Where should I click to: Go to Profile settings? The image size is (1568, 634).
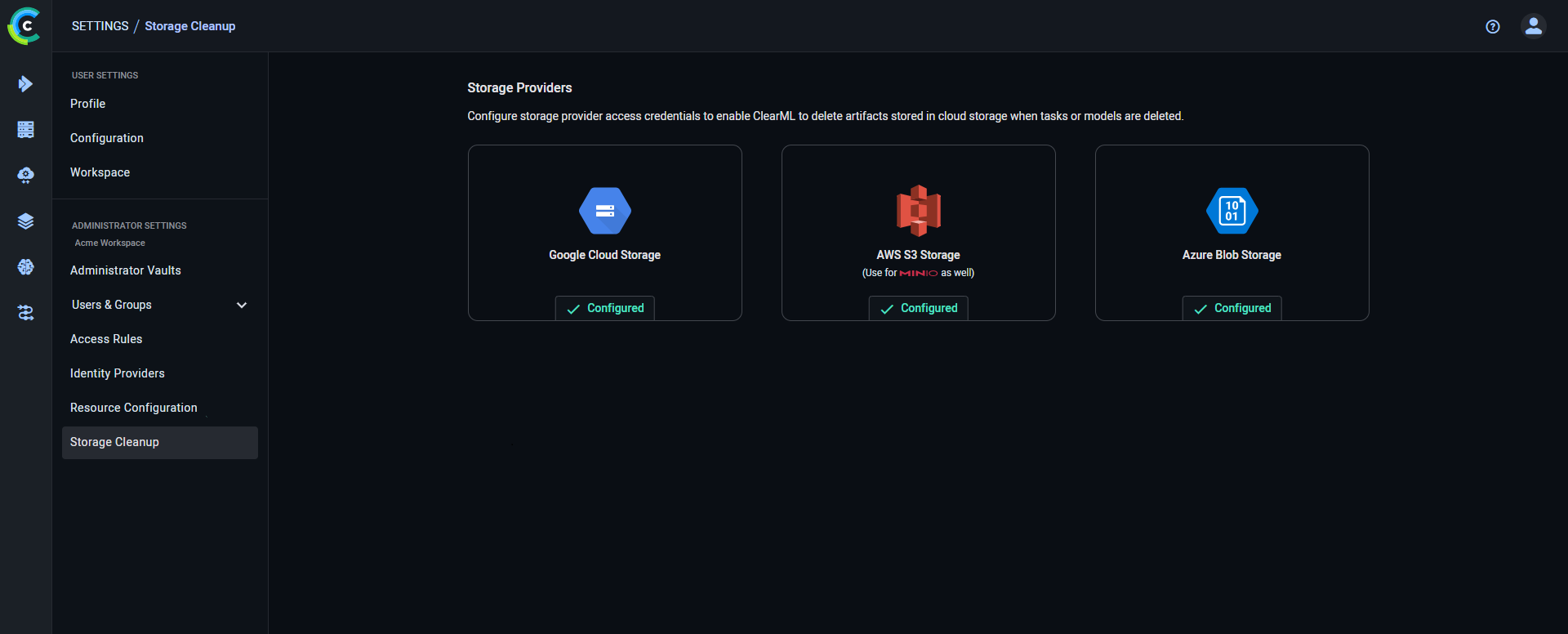[88, 104]
